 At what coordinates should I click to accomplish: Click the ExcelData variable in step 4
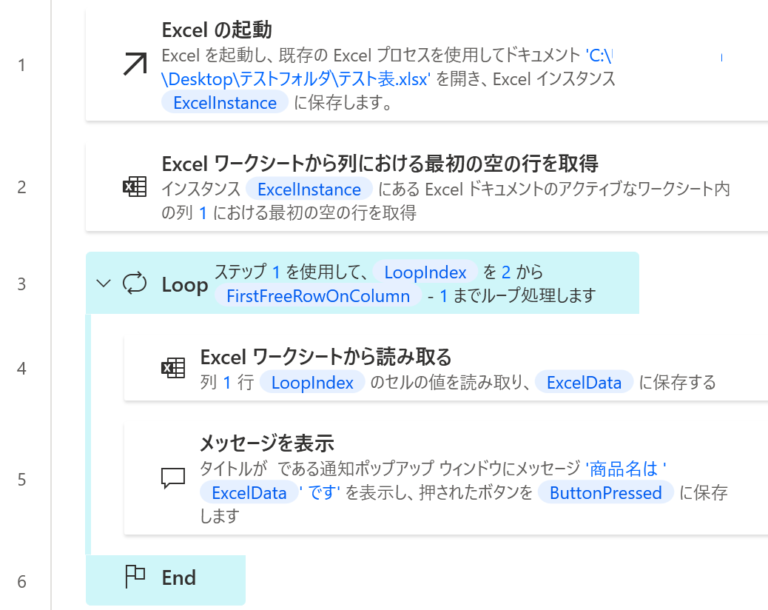(583, 382)
